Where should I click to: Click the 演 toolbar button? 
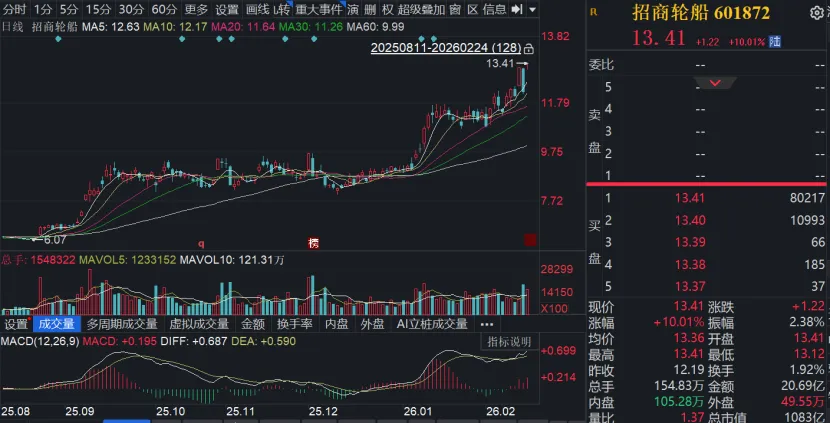point(353,9)
